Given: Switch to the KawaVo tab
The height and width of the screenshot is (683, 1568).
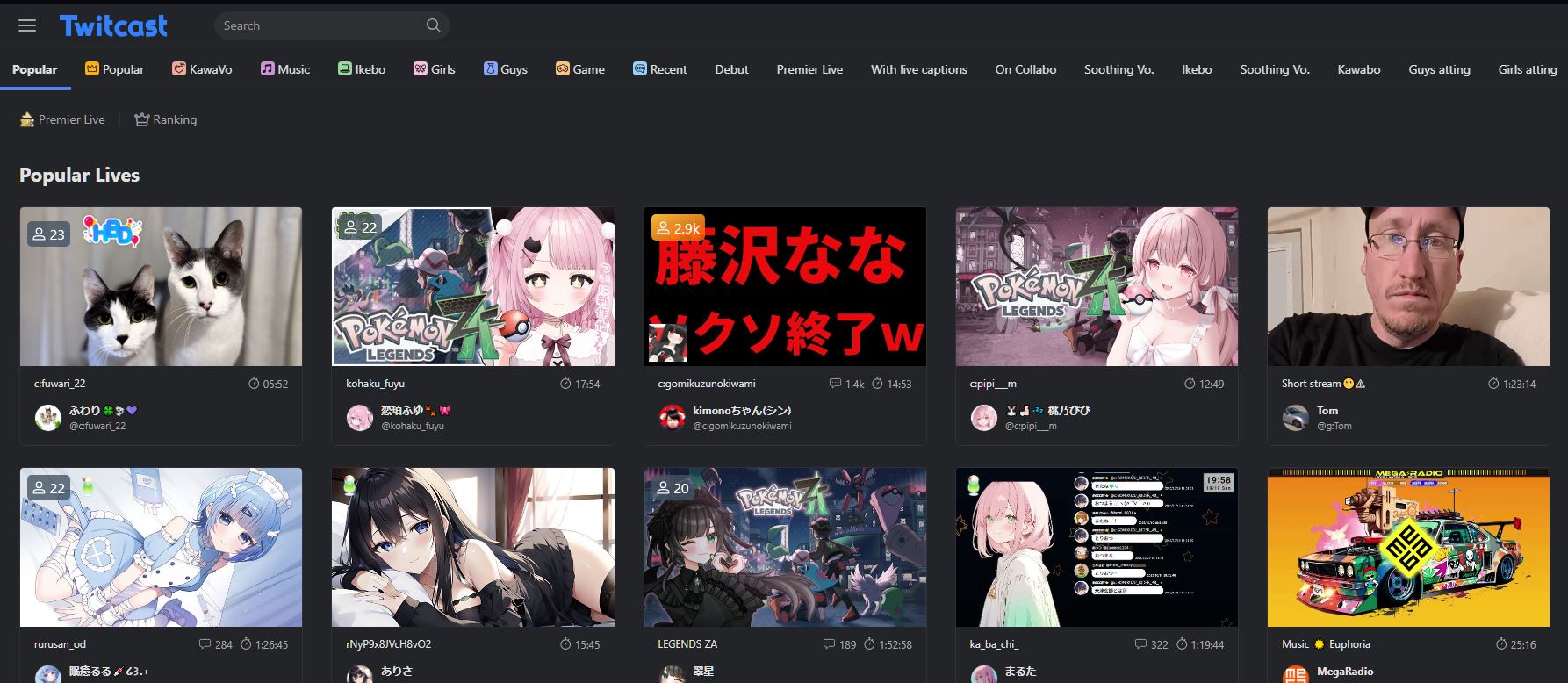Looking at the screenshot, I should pos(202,69).
